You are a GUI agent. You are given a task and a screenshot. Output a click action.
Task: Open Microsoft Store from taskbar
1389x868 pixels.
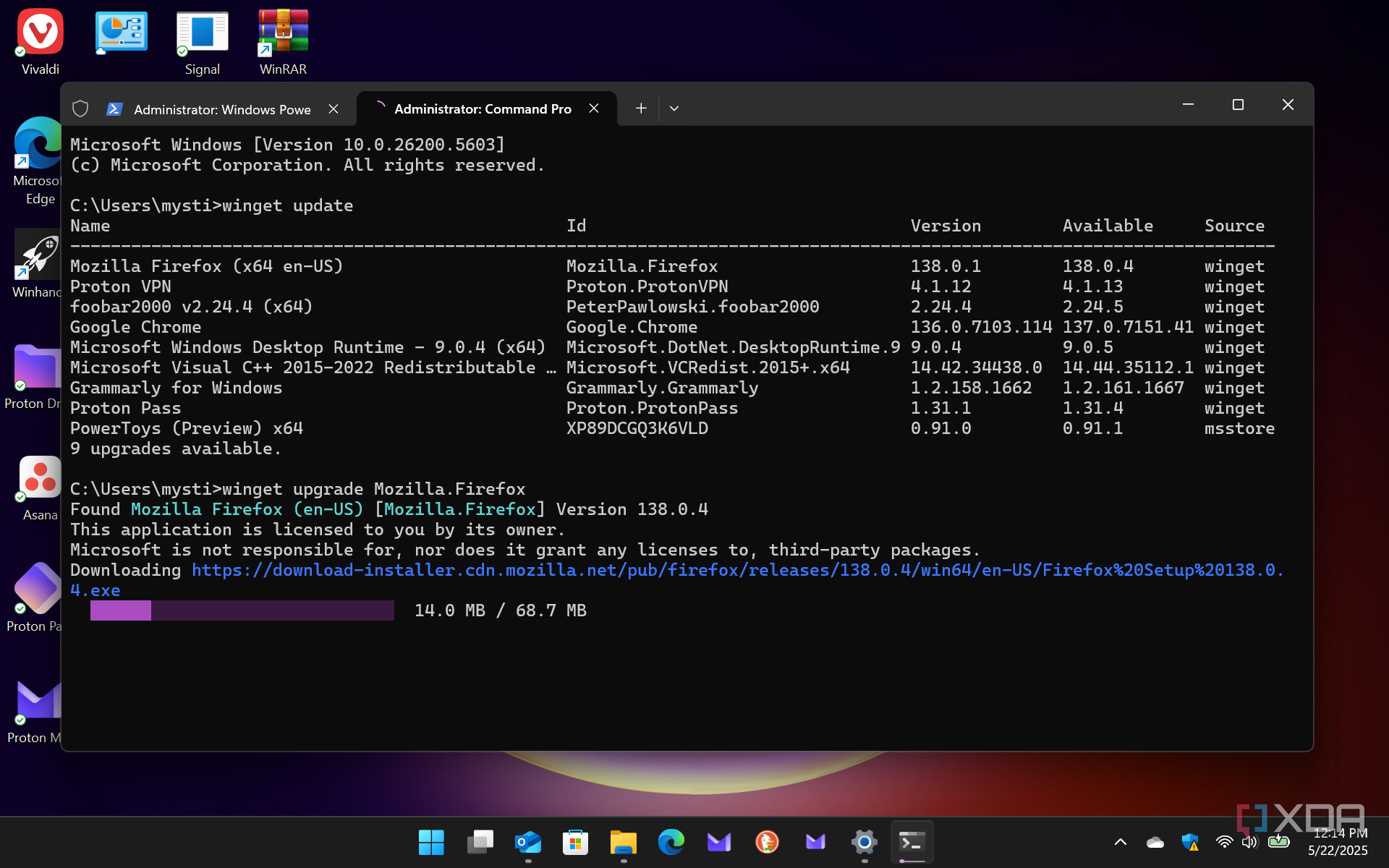pos(575,842)
